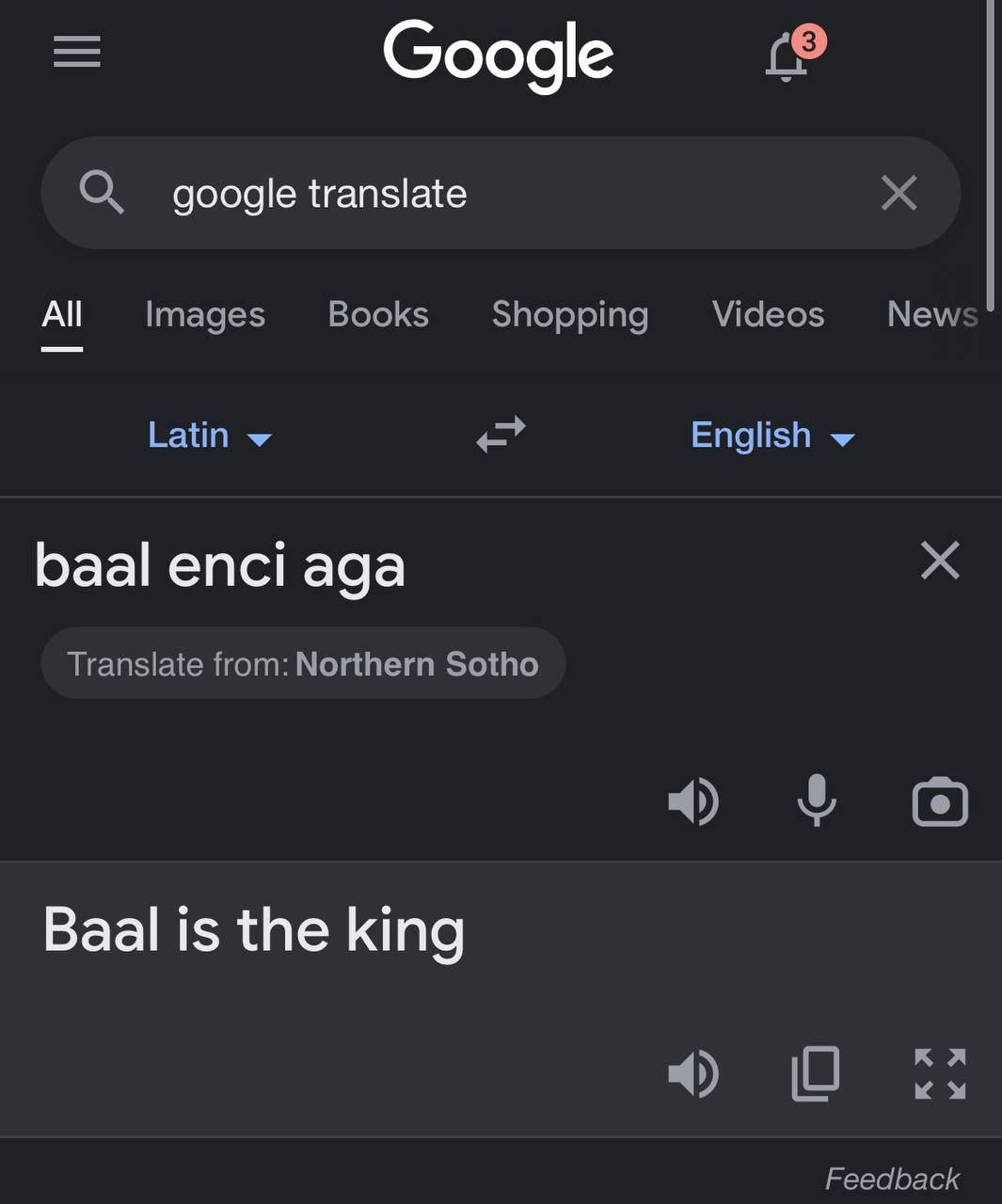Switch to the Videos tab
Screen dimensions: 1002x1204
pyautogui.click(x=768, y=314)
